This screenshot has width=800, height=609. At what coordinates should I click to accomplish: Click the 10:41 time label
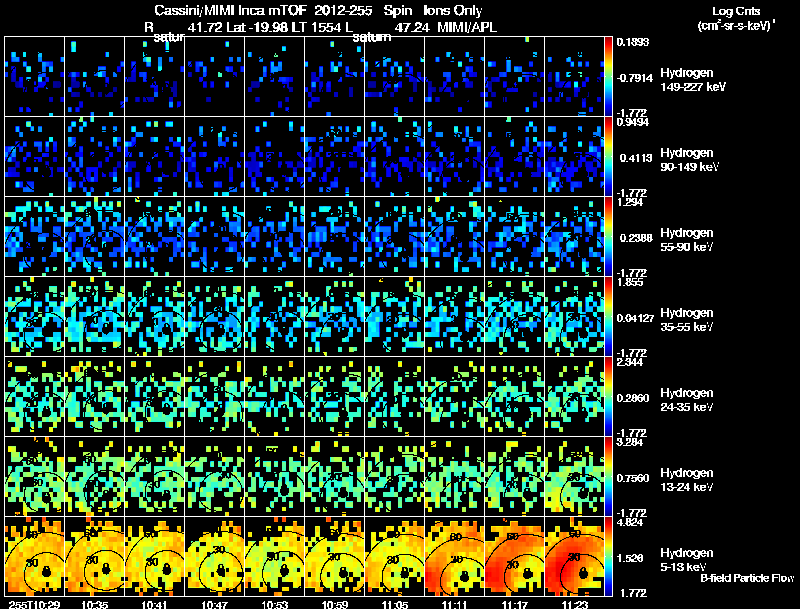point(154,604)
